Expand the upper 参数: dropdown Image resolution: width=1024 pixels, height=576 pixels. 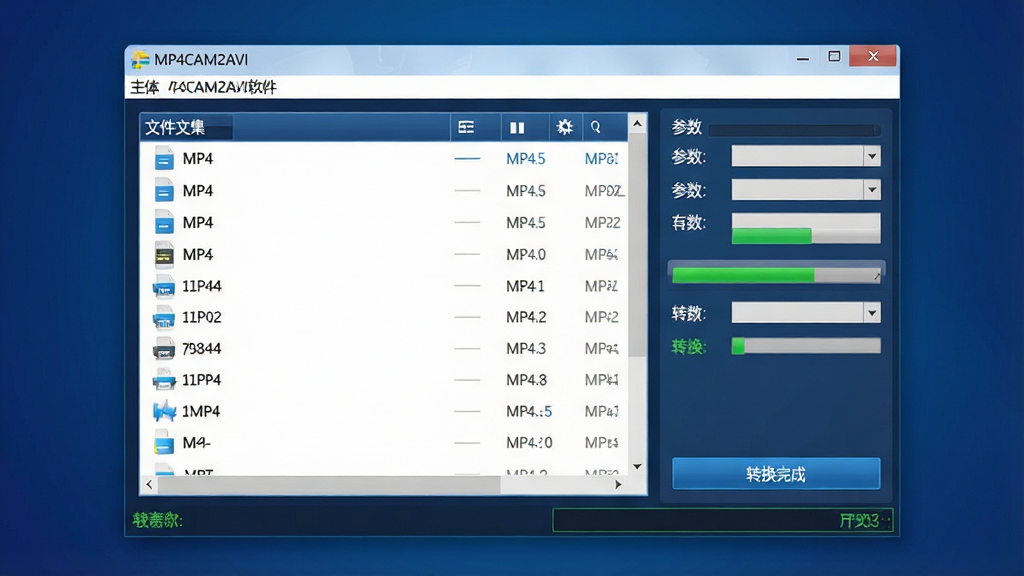pyautogui.click(x=872, y=156)
